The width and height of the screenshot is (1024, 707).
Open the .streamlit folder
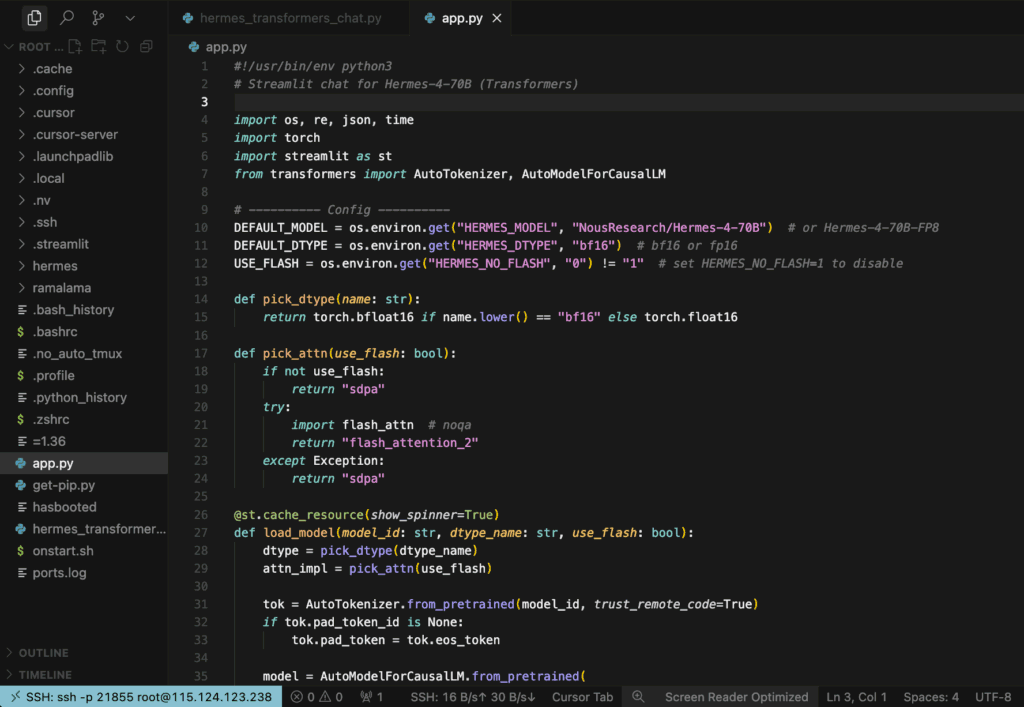click(84, 244)
